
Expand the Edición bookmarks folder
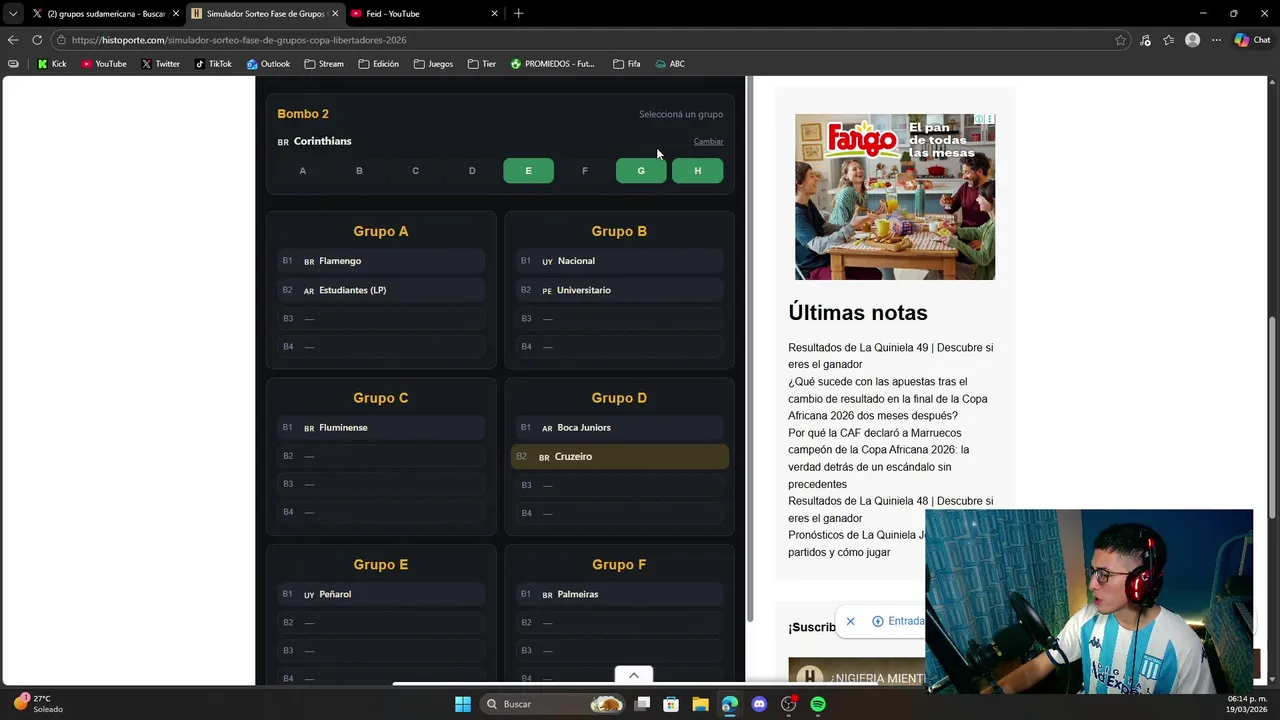[x=378, y=64]
